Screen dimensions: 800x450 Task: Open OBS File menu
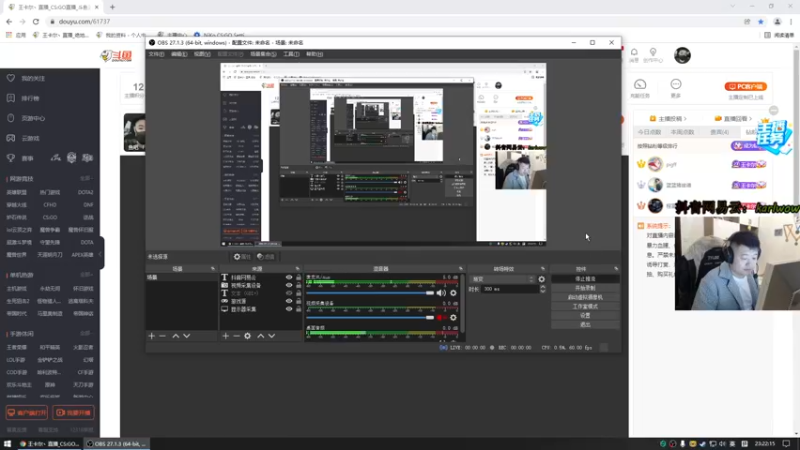click(156, 54)
